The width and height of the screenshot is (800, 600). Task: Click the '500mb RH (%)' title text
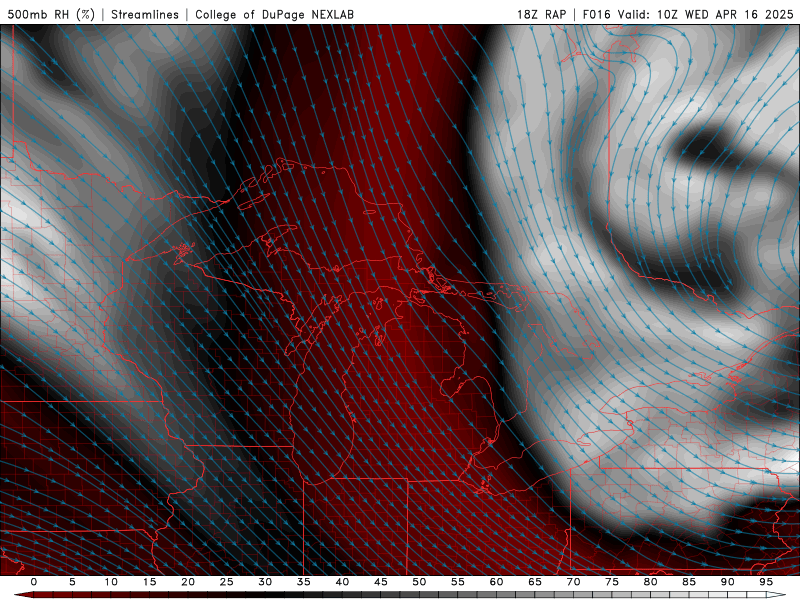tap(52, 14)
